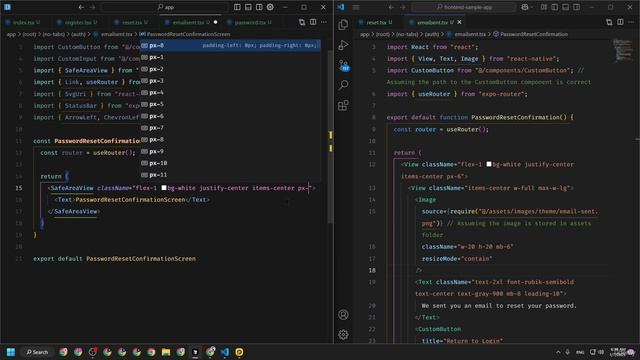
Task: Split right editor to the right
Action: click(620, 22)
